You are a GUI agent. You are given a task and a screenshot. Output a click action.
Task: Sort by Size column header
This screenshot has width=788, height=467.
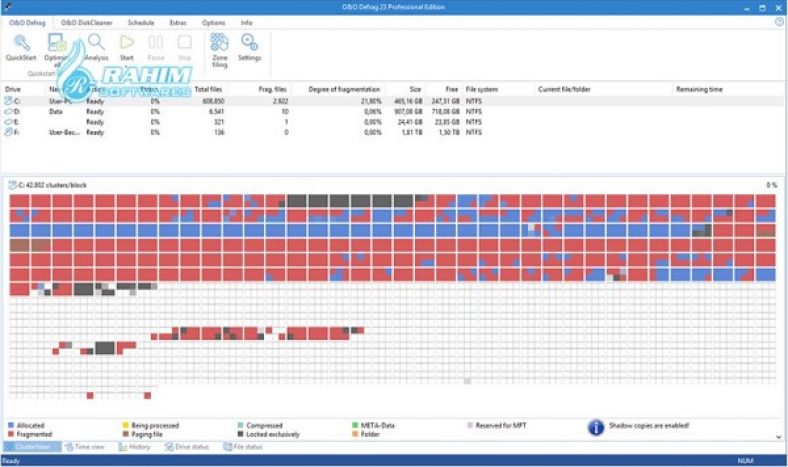[x=415, y=89]
